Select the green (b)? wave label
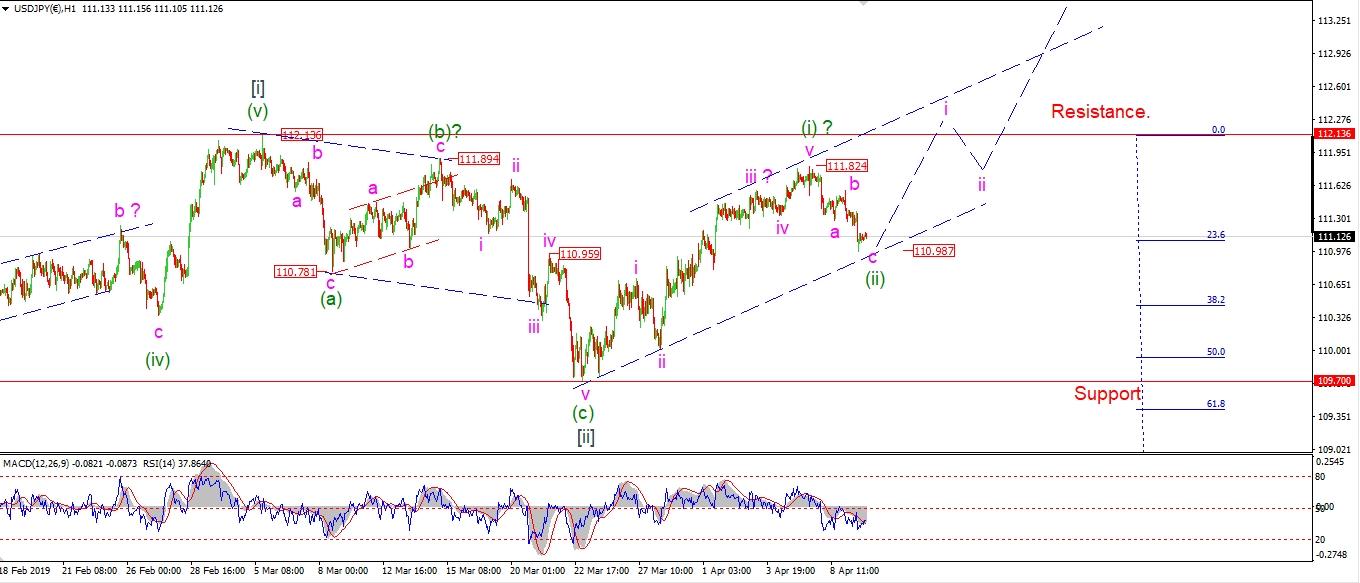The height and width of the screenshot is (583, 1360). tap(445, 131)
